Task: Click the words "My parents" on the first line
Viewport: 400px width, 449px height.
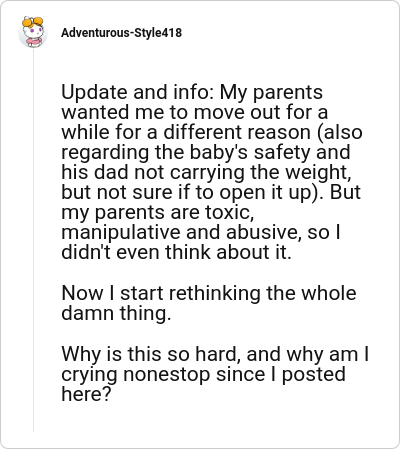Action: point(271,92)
